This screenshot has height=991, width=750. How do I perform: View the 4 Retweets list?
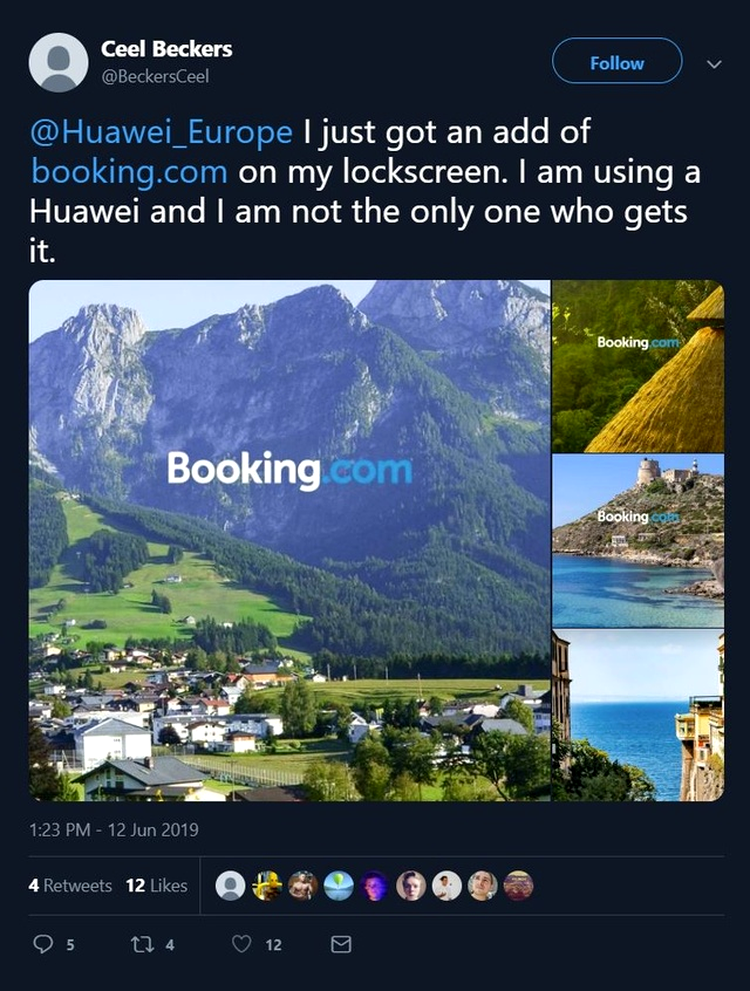(70, 885)
